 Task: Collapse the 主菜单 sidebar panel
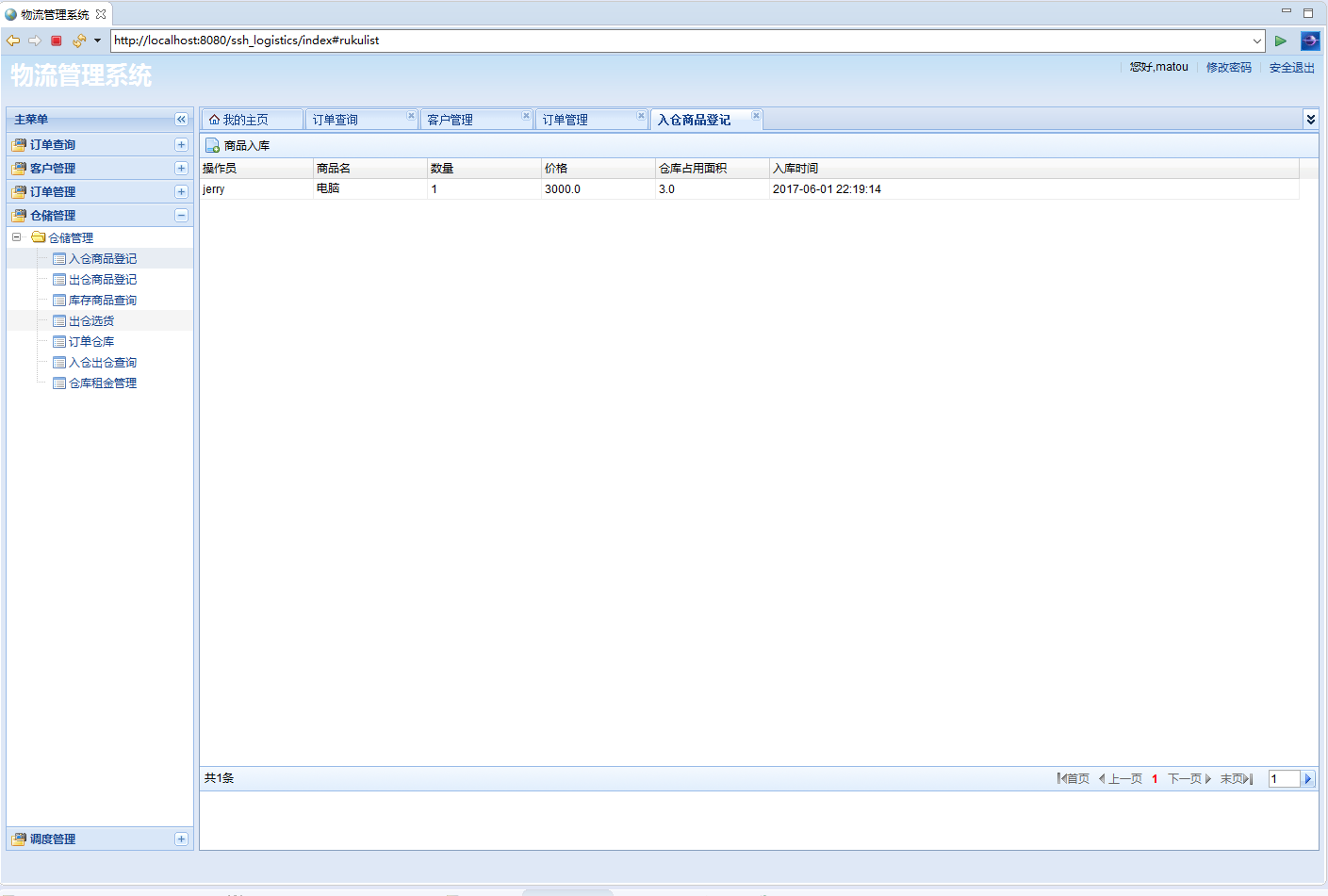(181, 120)
